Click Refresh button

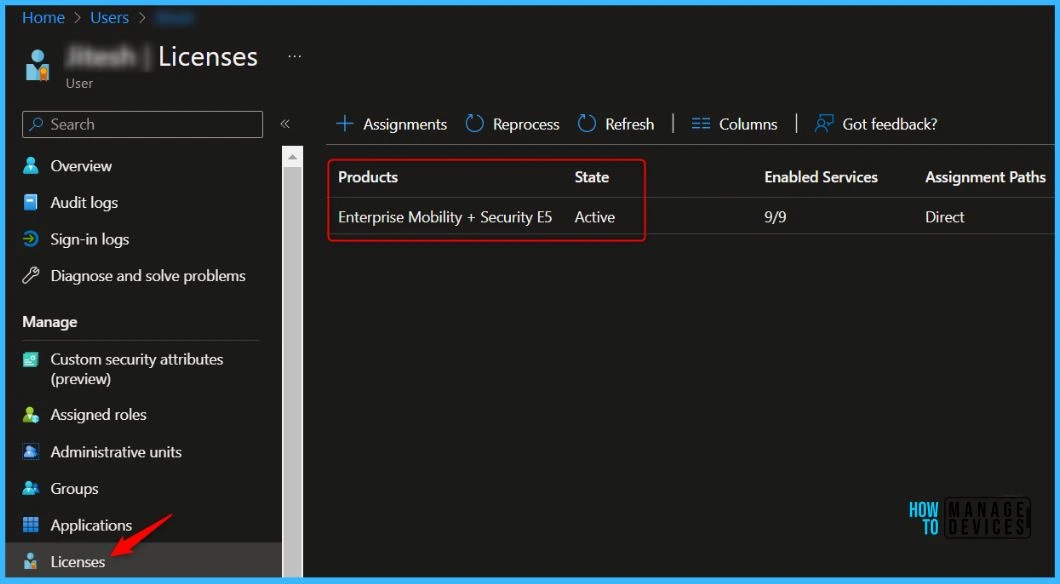[x=616, y=124]
